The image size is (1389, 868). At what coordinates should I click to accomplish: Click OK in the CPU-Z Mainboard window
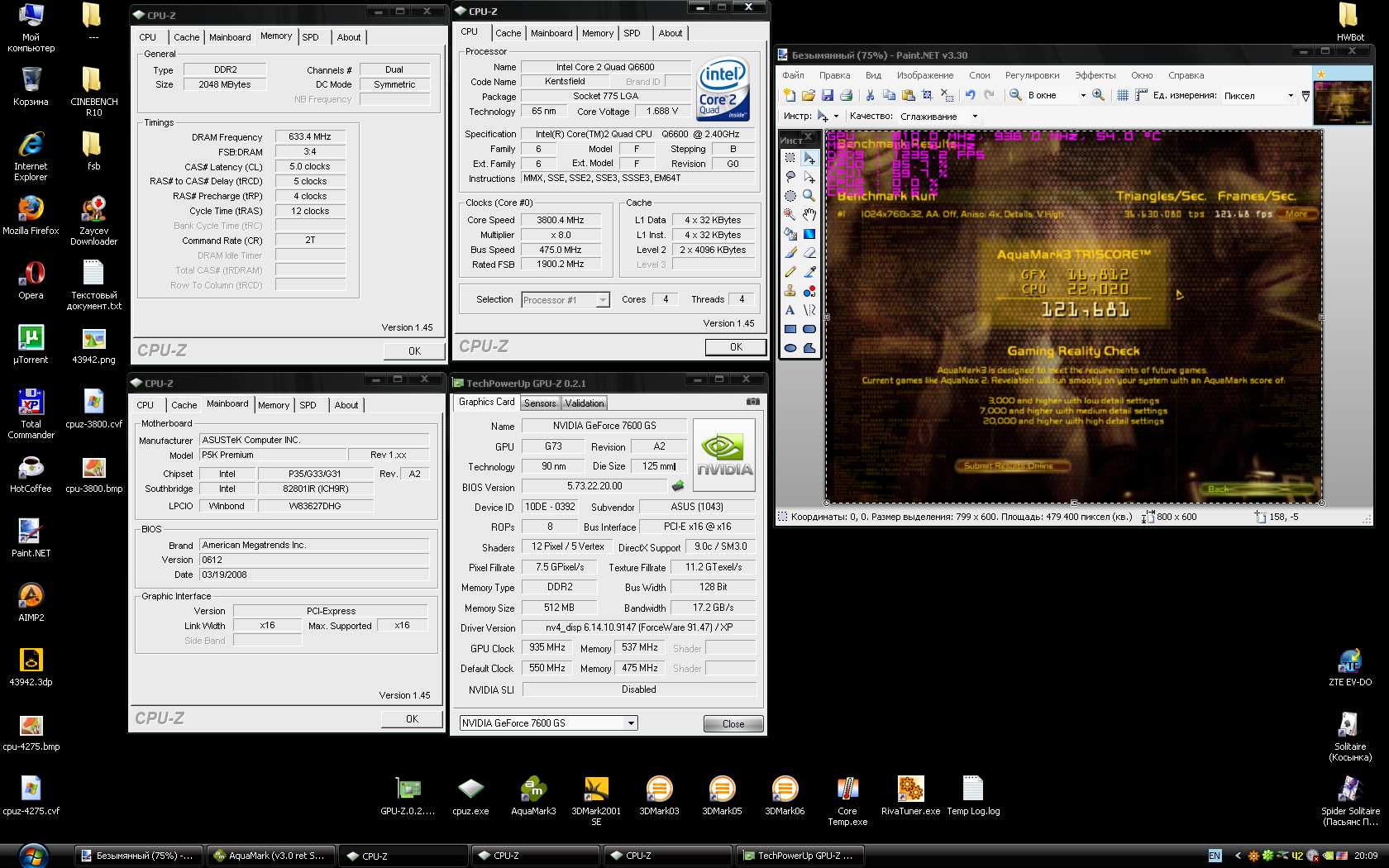(412, 719)
